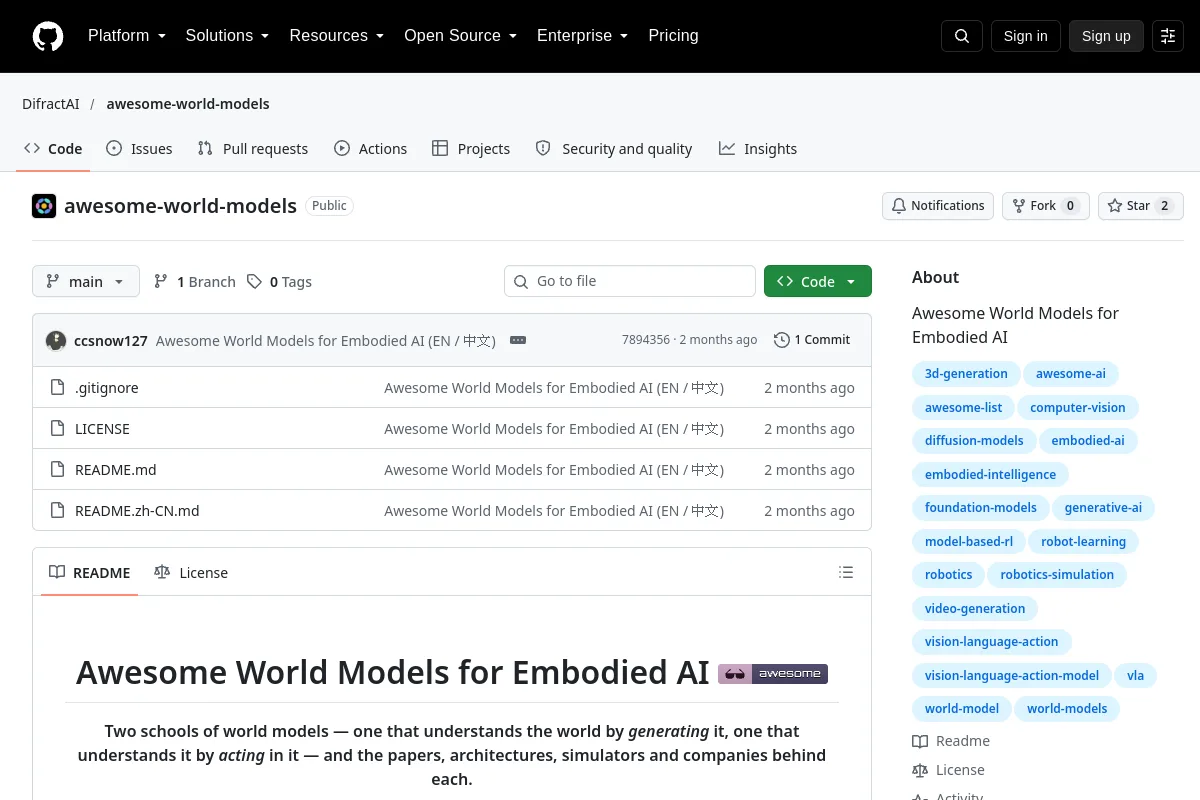Open the appearance settings icon button

tap(1168, 36)
